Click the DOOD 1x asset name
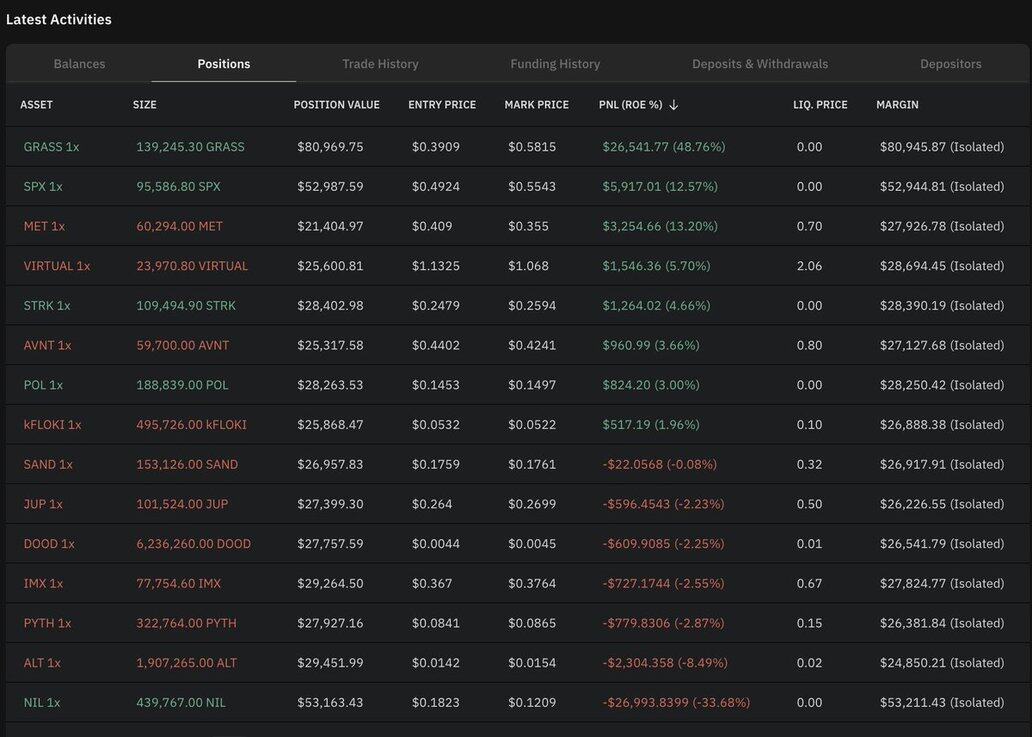 [x=49, y=544]
